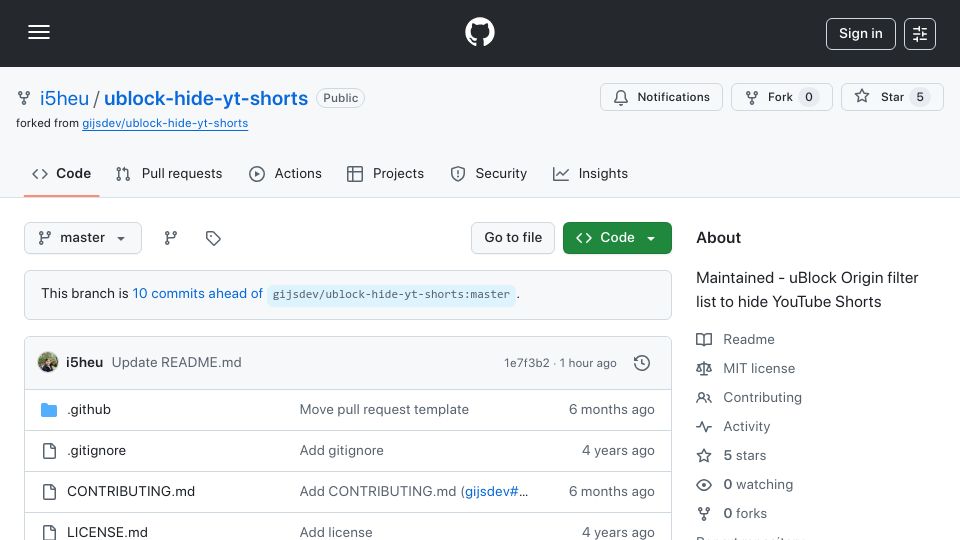Viewport: 960px width, 540px height.
Task: Open the ublock-hide-yt-shorts repository link
Action: pos(206,98)
